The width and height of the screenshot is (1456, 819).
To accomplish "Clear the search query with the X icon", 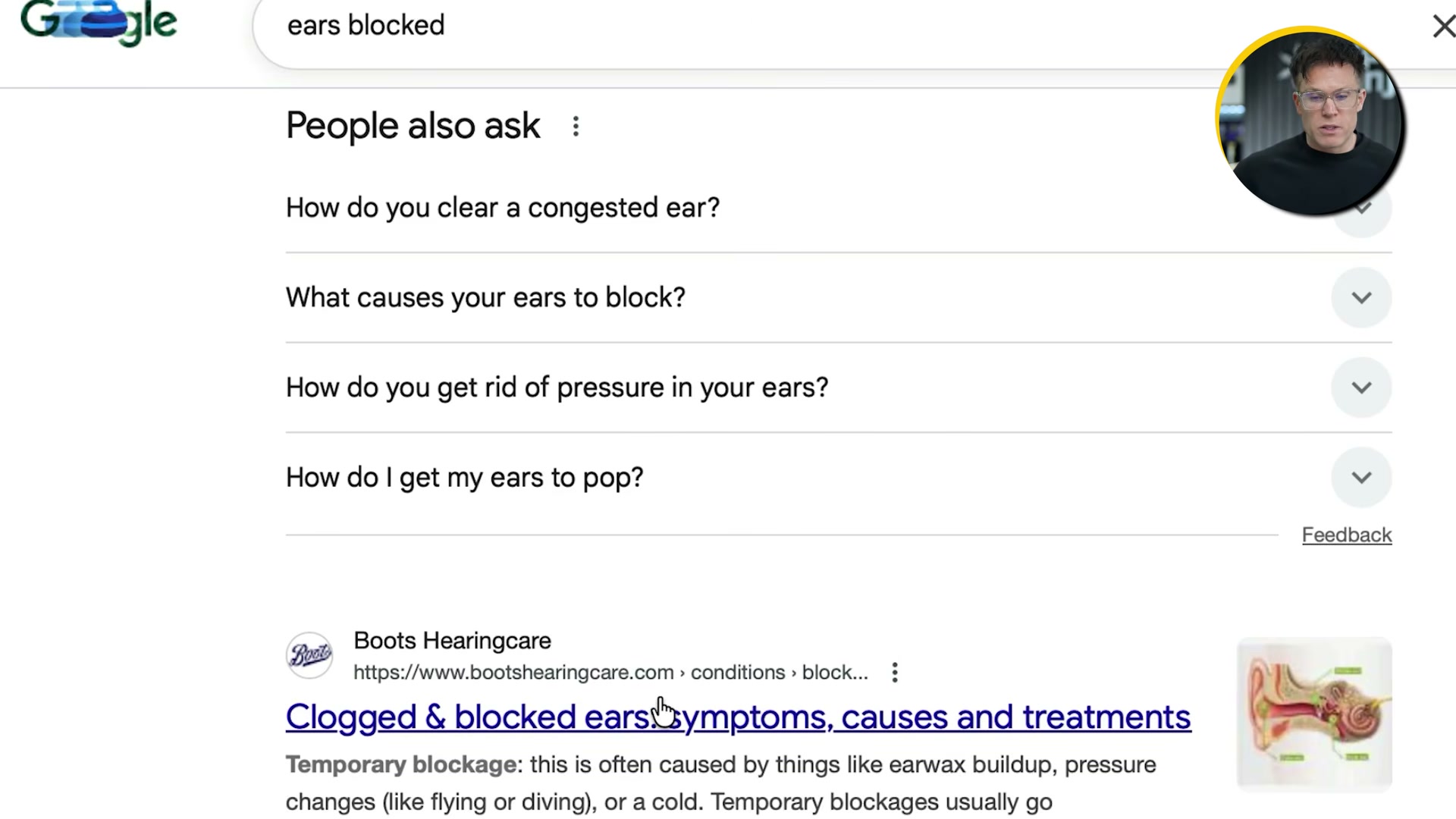I will point(1443,25).
